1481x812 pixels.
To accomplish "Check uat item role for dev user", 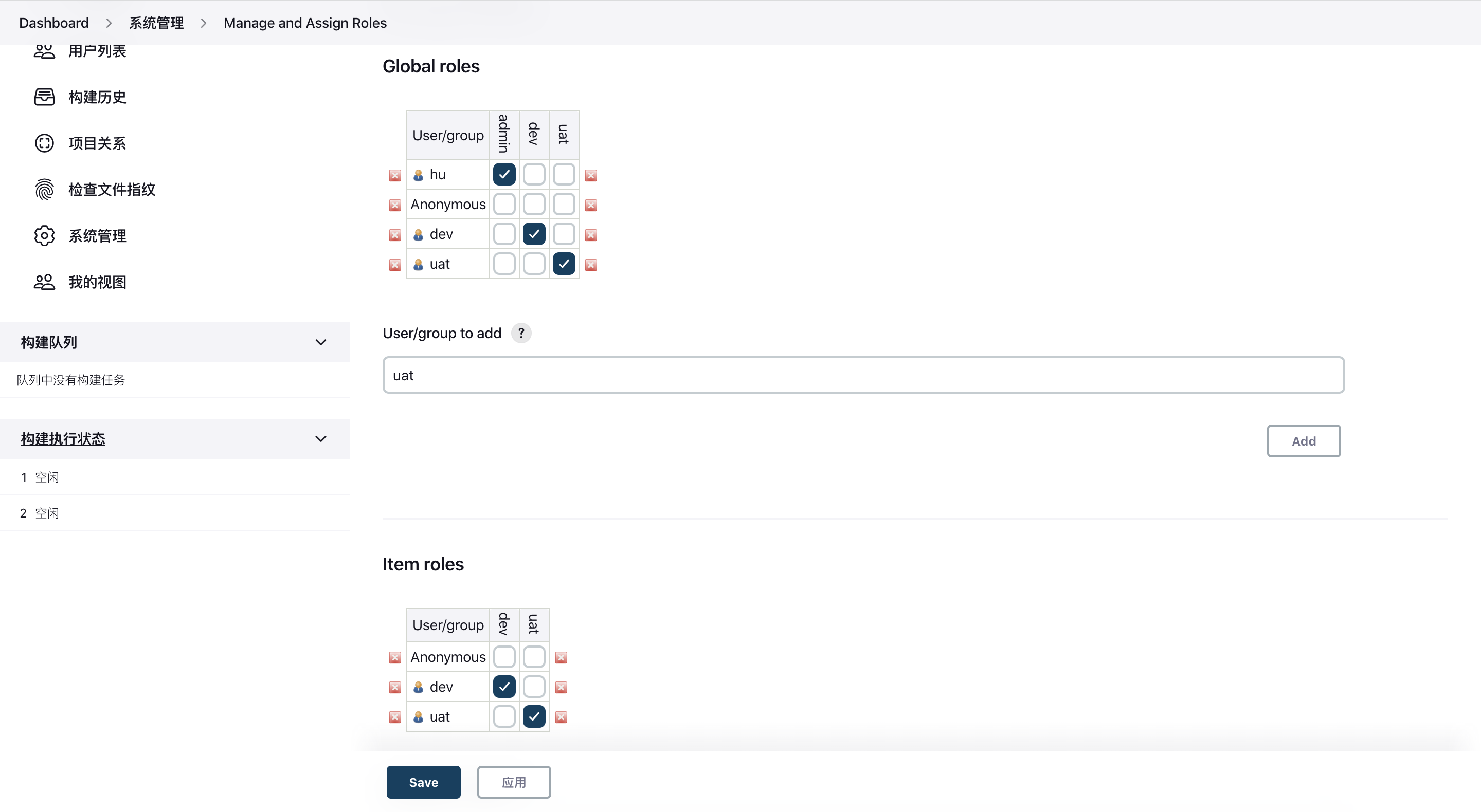I will (x=534, y=687).
